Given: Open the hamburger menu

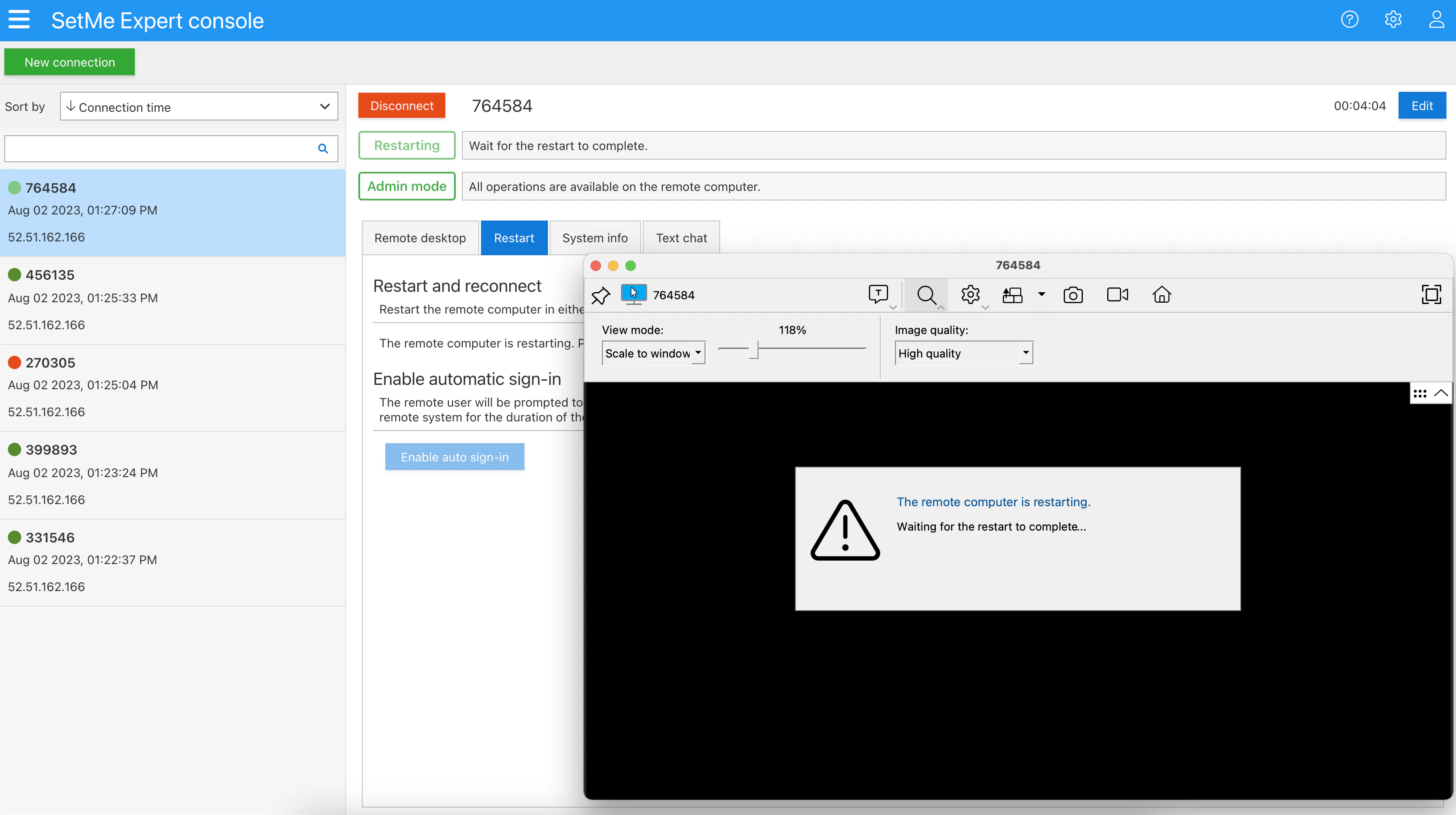Looking at the screenshot, I should [20, 19].
